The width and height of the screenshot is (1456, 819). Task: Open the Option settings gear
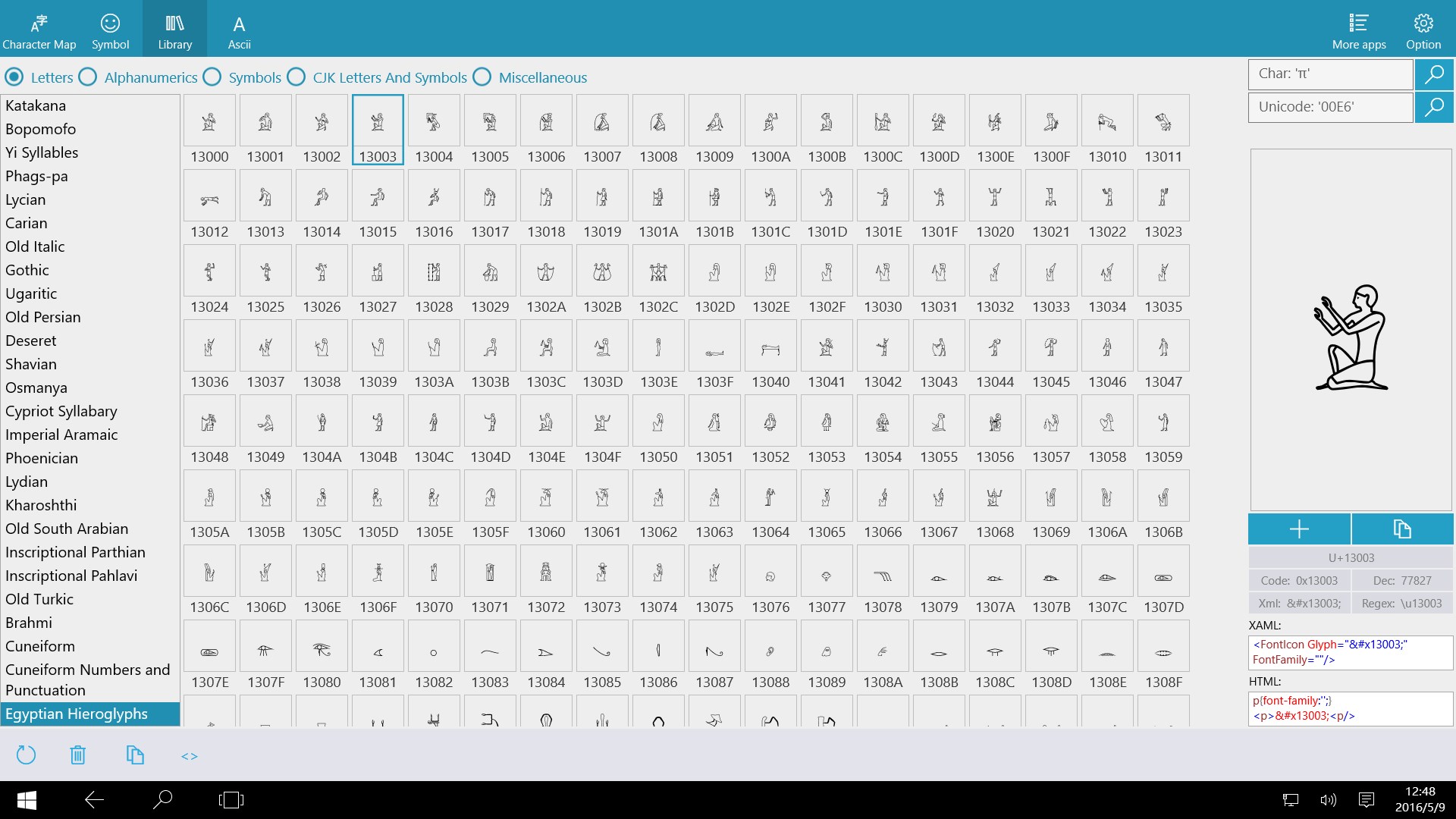pos(1423,30)
